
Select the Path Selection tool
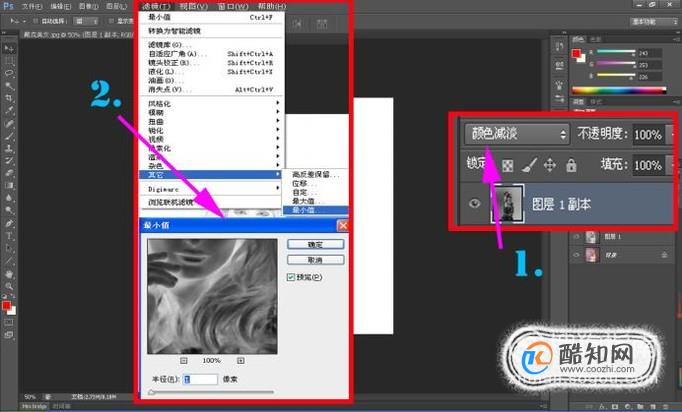point(9,248)
